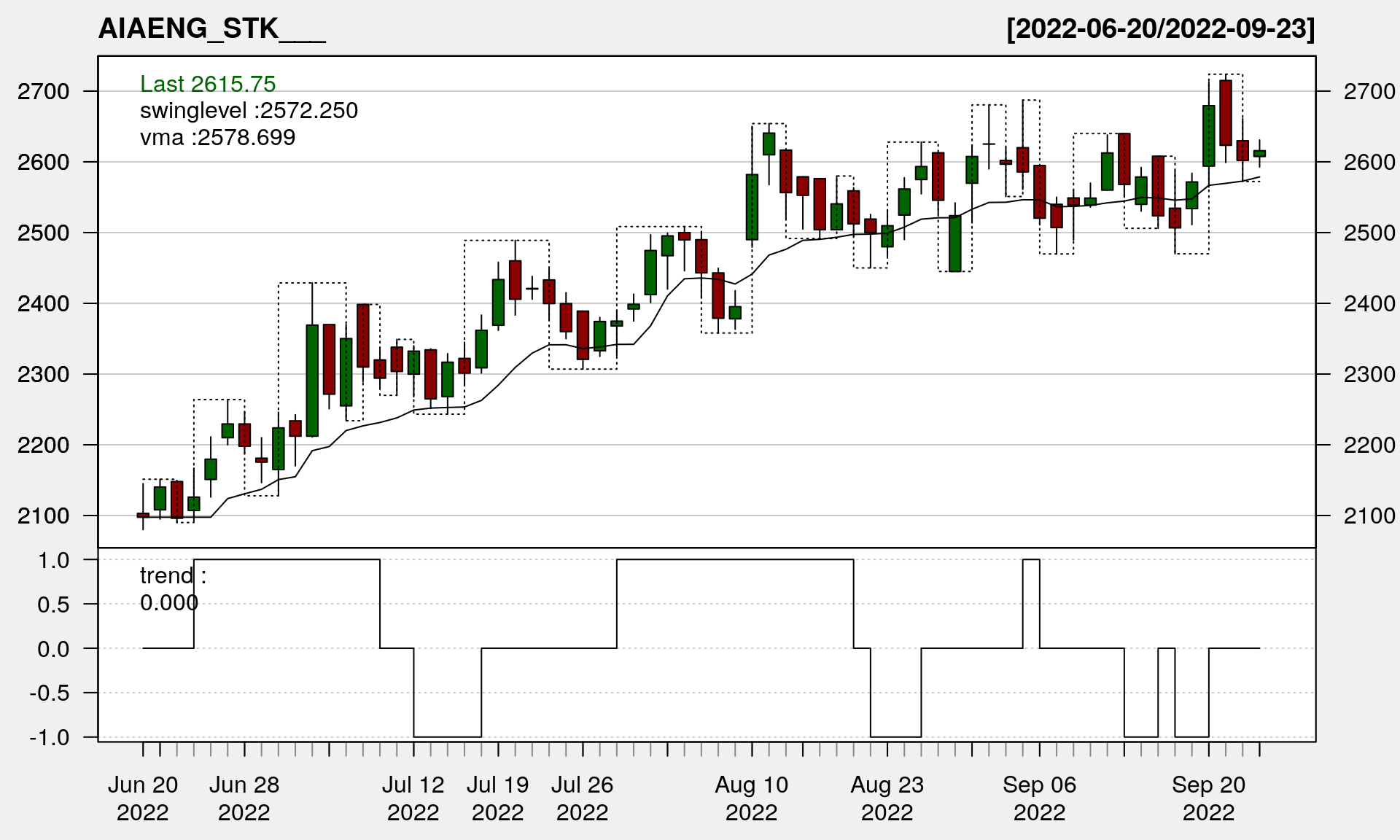Click the green Last 2615.75 text
1400x840 pixels.
[208, 84]
